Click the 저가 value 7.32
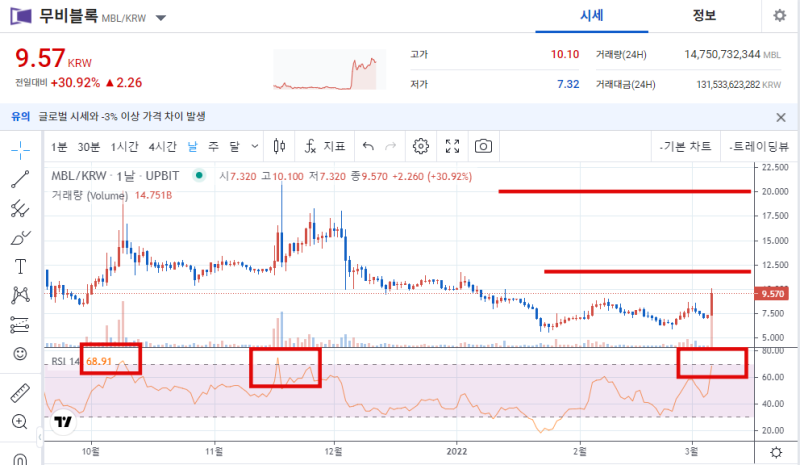The width and height of the screenshot is (800, 465). point(568,84)
